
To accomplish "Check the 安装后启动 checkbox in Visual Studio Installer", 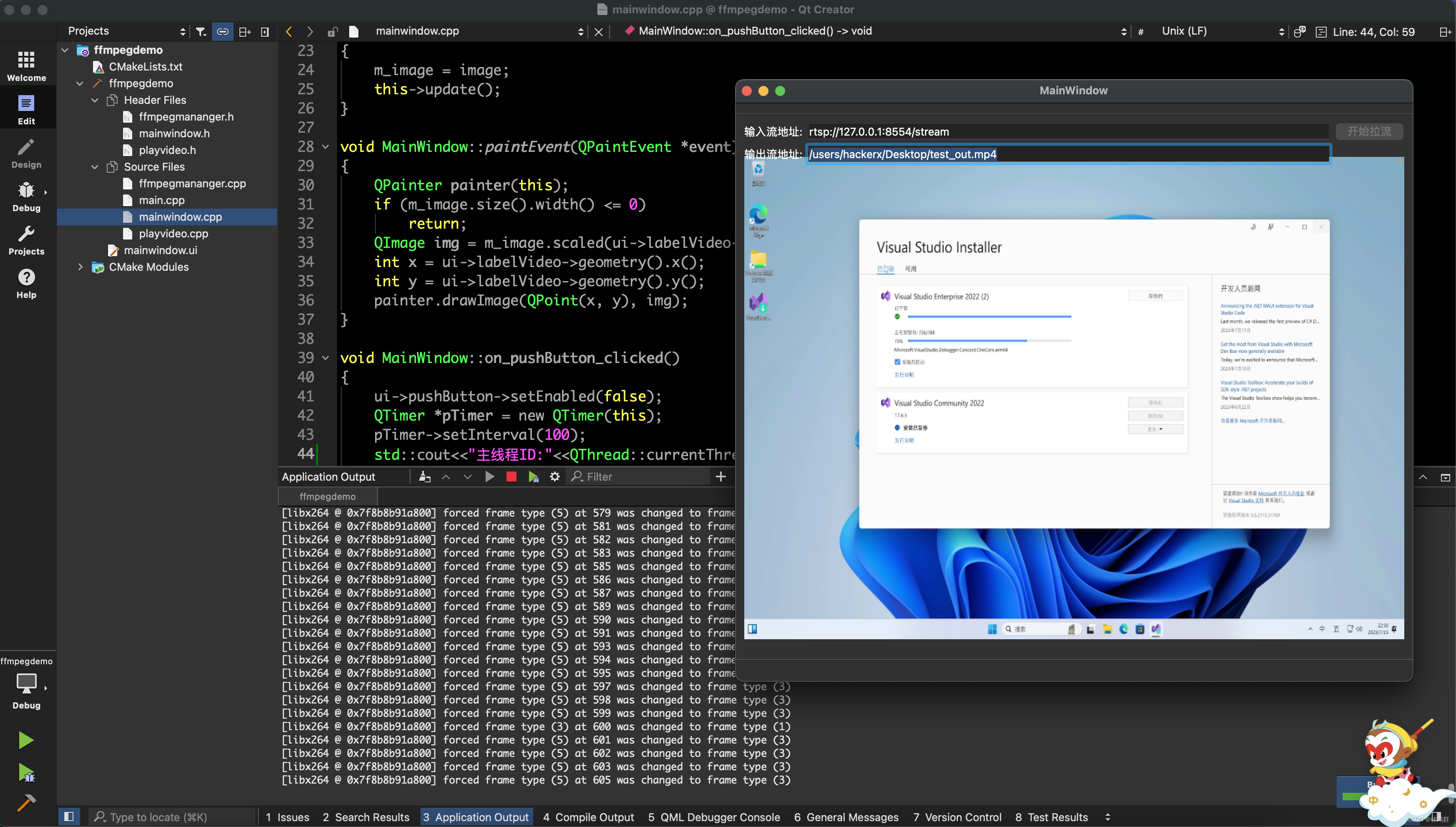I will coord(897,361).
